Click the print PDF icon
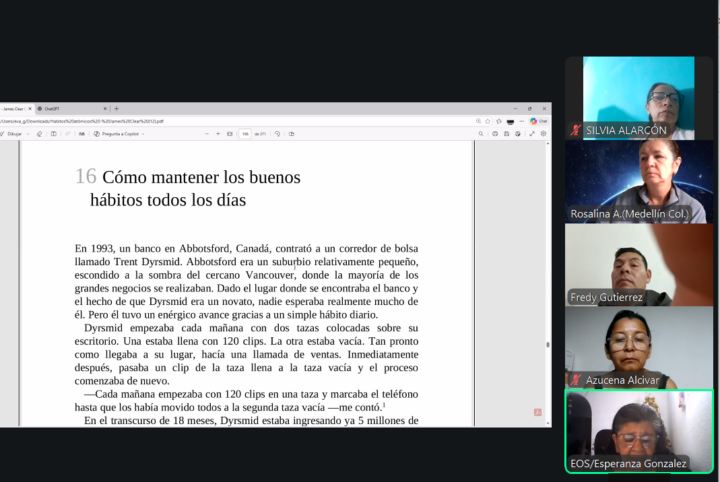This screenshot has width=720, height=482. click(494, 133)
